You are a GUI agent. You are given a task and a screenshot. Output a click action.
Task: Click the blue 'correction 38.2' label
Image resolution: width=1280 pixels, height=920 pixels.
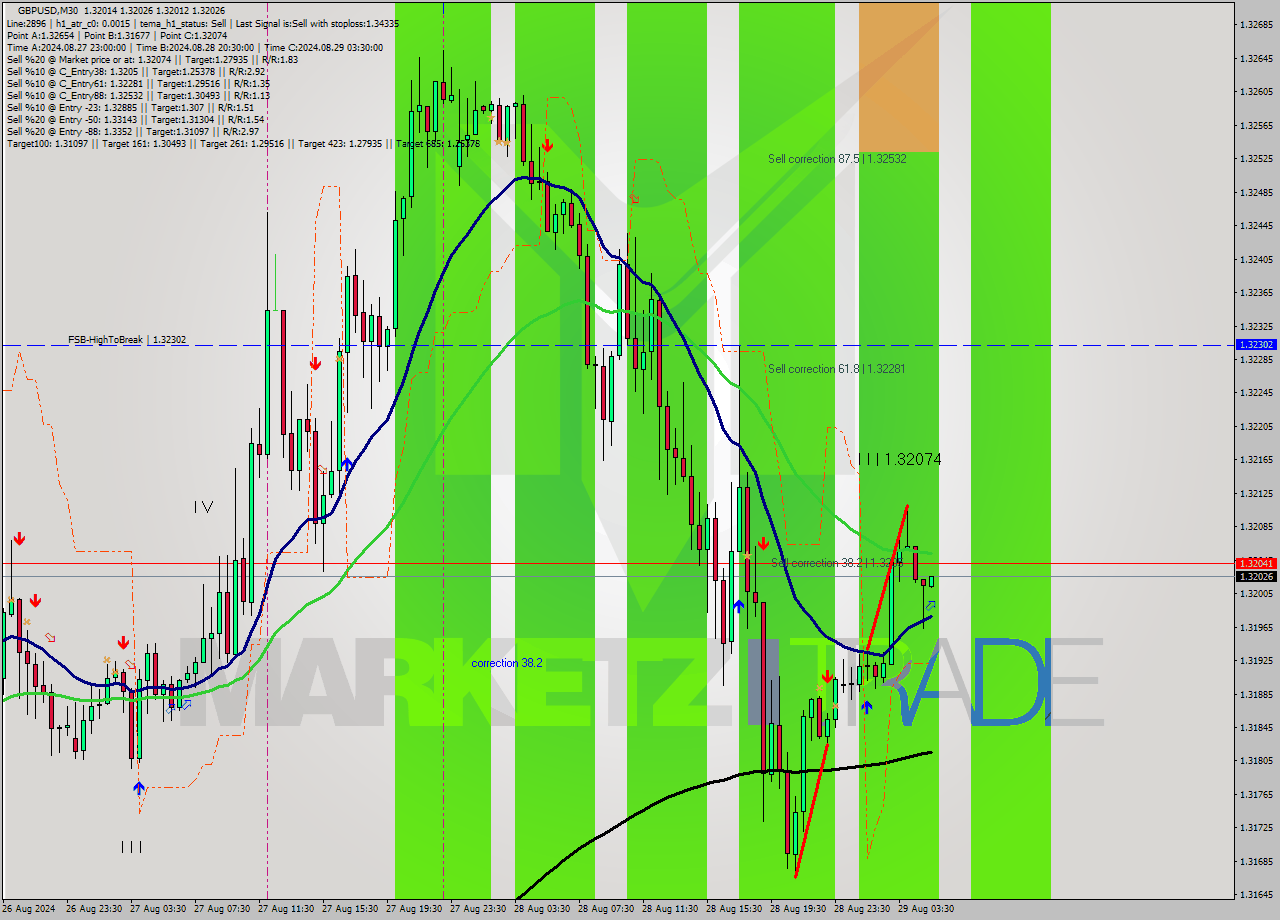(507, 663)
